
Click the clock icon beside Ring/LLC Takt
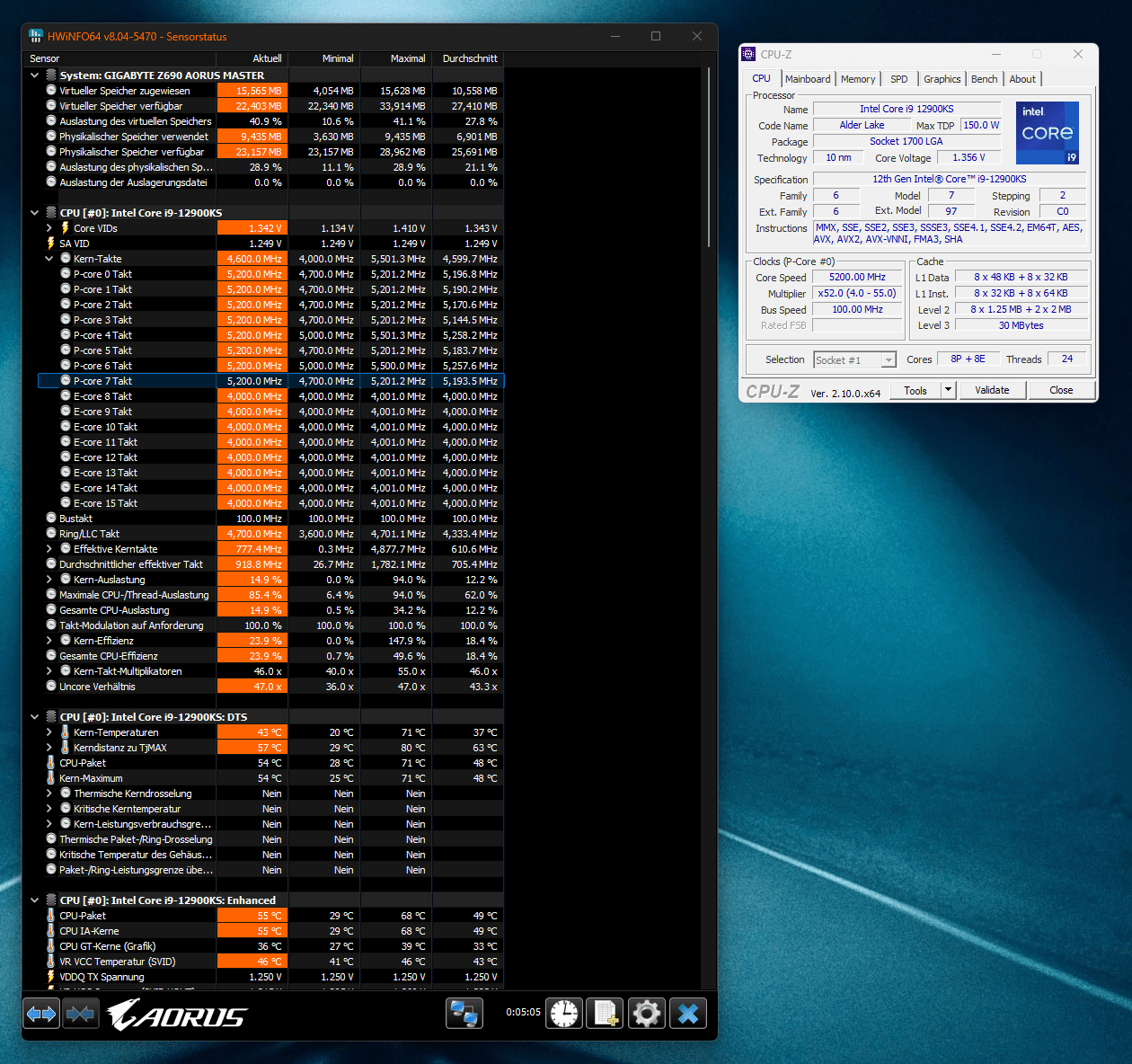click(51, 534)
